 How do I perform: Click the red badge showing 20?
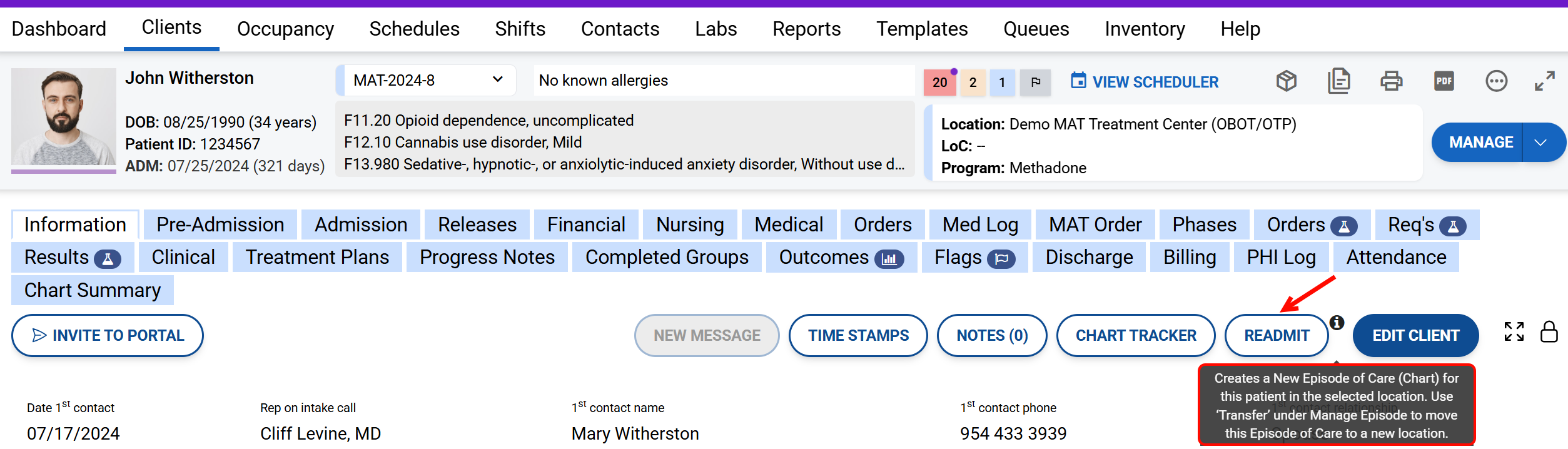coord(939,83)
